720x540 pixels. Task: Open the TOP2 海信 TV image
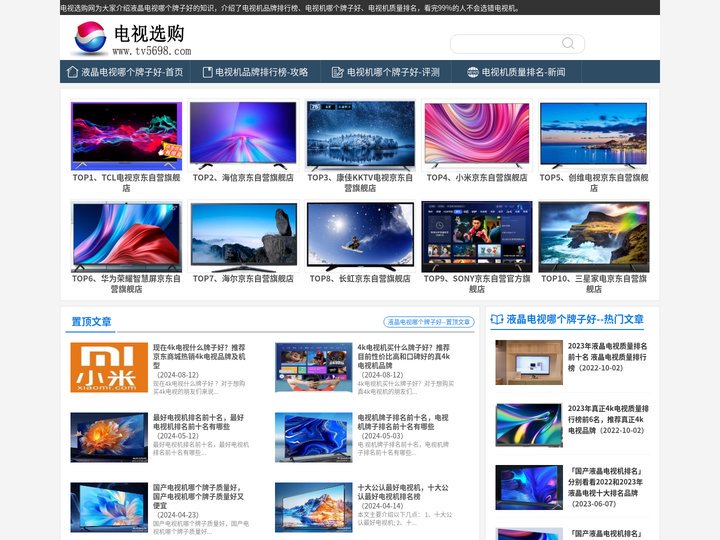[243, 135]
